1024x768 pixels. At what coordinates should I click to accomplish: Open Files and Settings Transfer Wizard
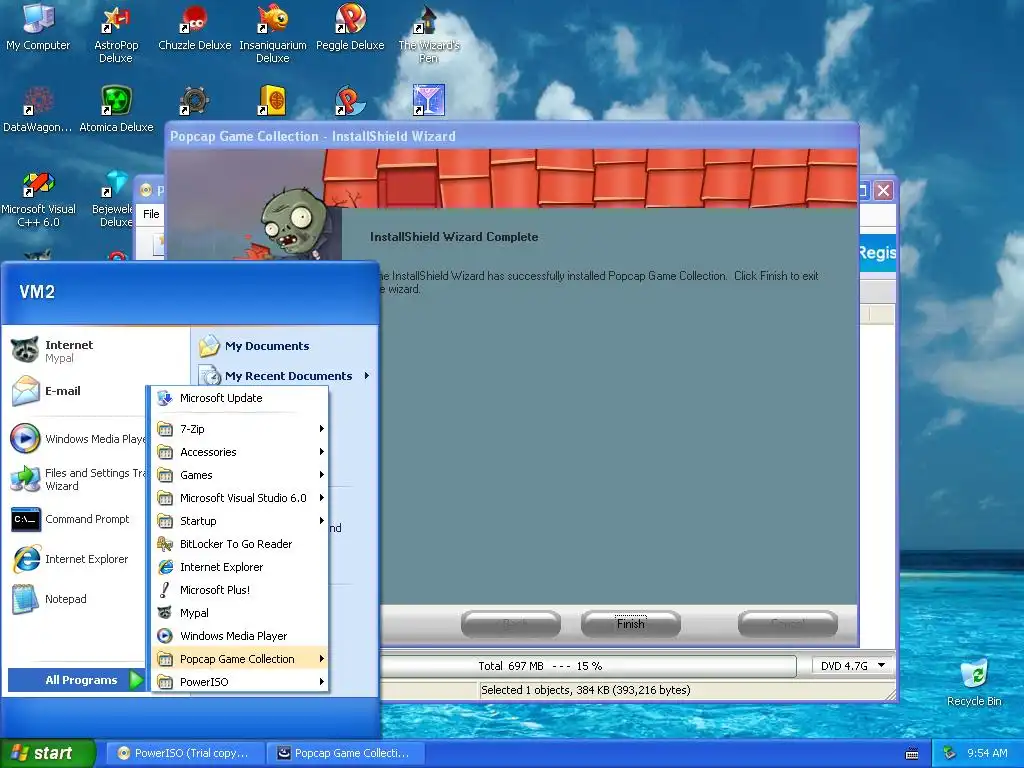(77, 479)
